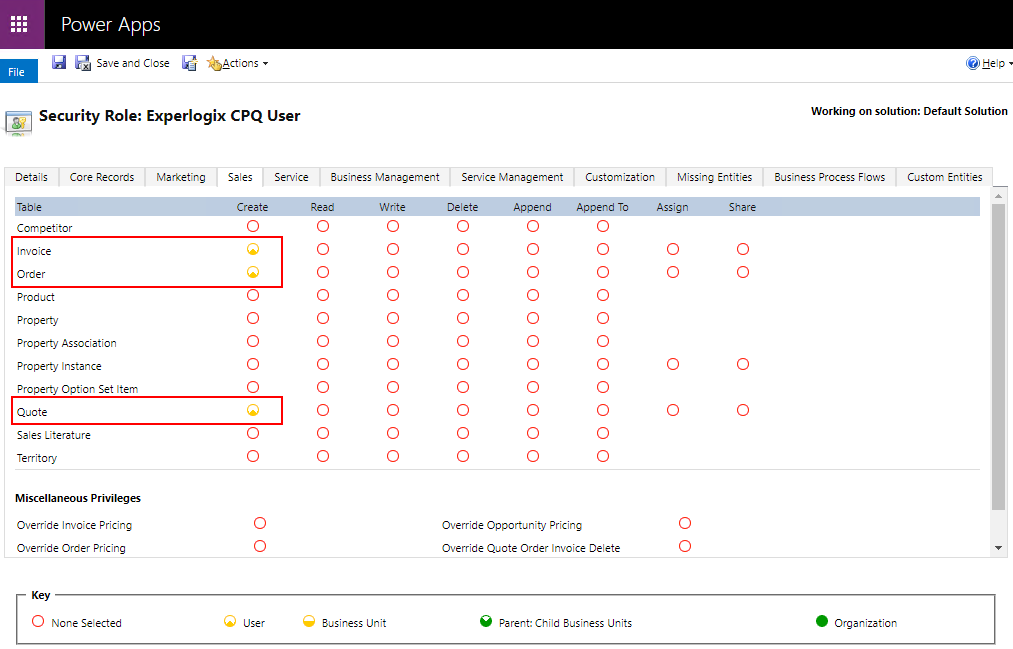Toggle Order Create privilege circle
Viewport: 1013px width, 649px height.
pos(253,272)
